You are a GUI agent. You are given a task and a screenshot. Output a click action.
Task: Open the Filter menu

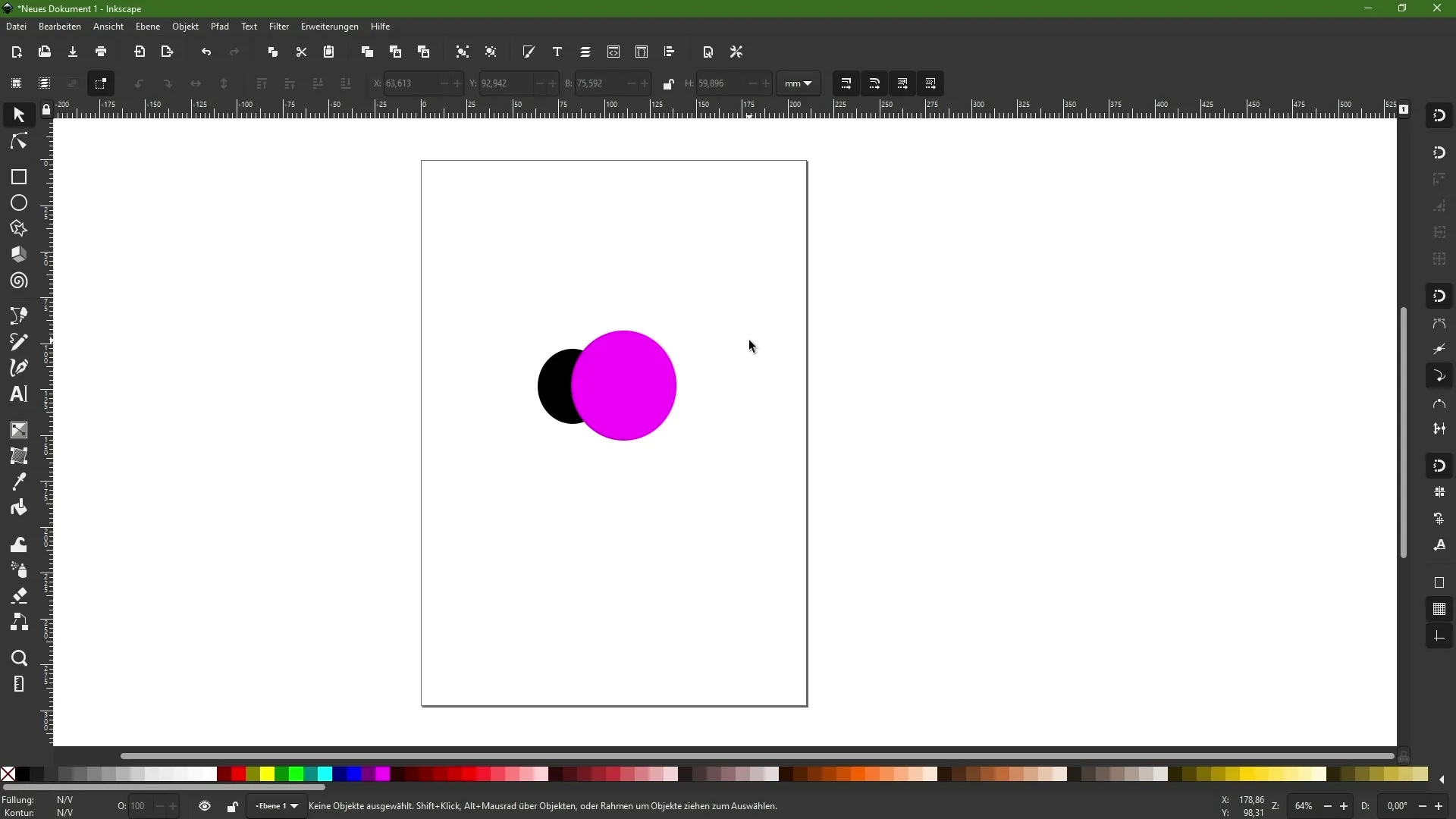[x=279, y=27]
